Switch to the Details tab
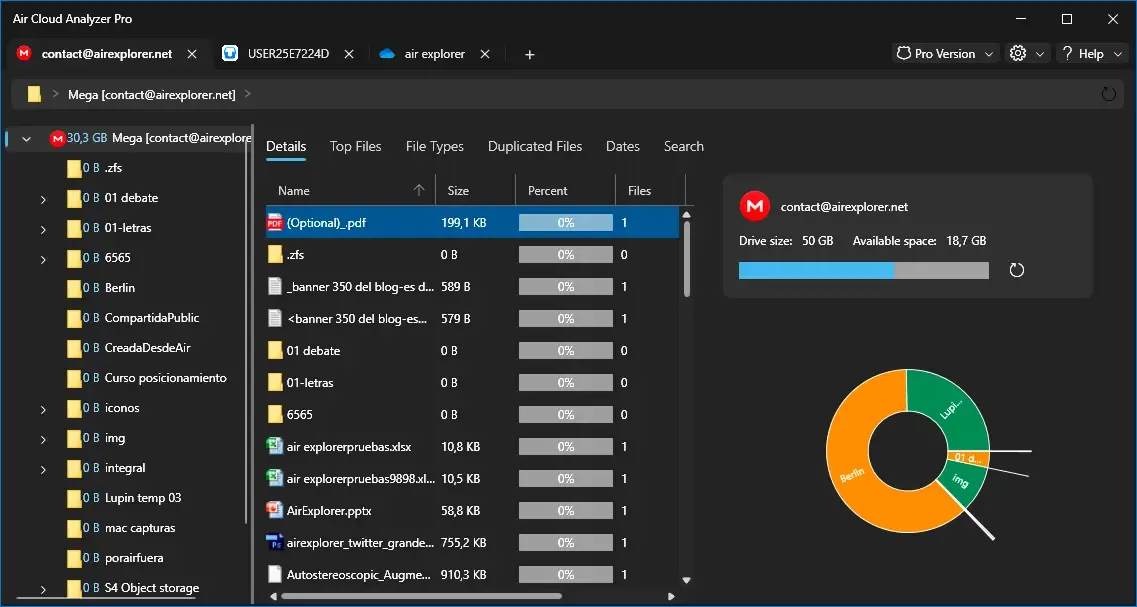 click(x=286, y=146)
